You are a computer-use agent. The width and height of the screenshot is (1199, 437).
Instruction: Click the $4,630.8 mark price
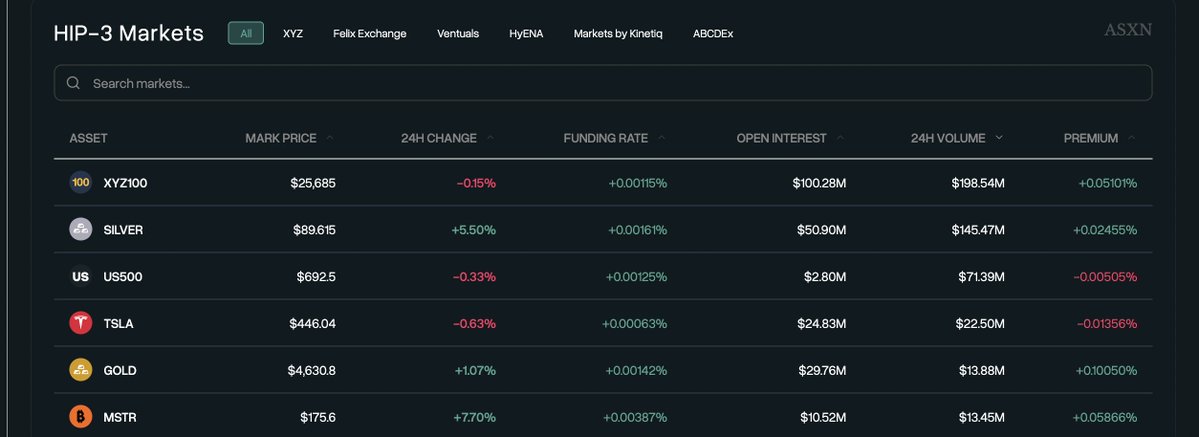click(311, 370)
